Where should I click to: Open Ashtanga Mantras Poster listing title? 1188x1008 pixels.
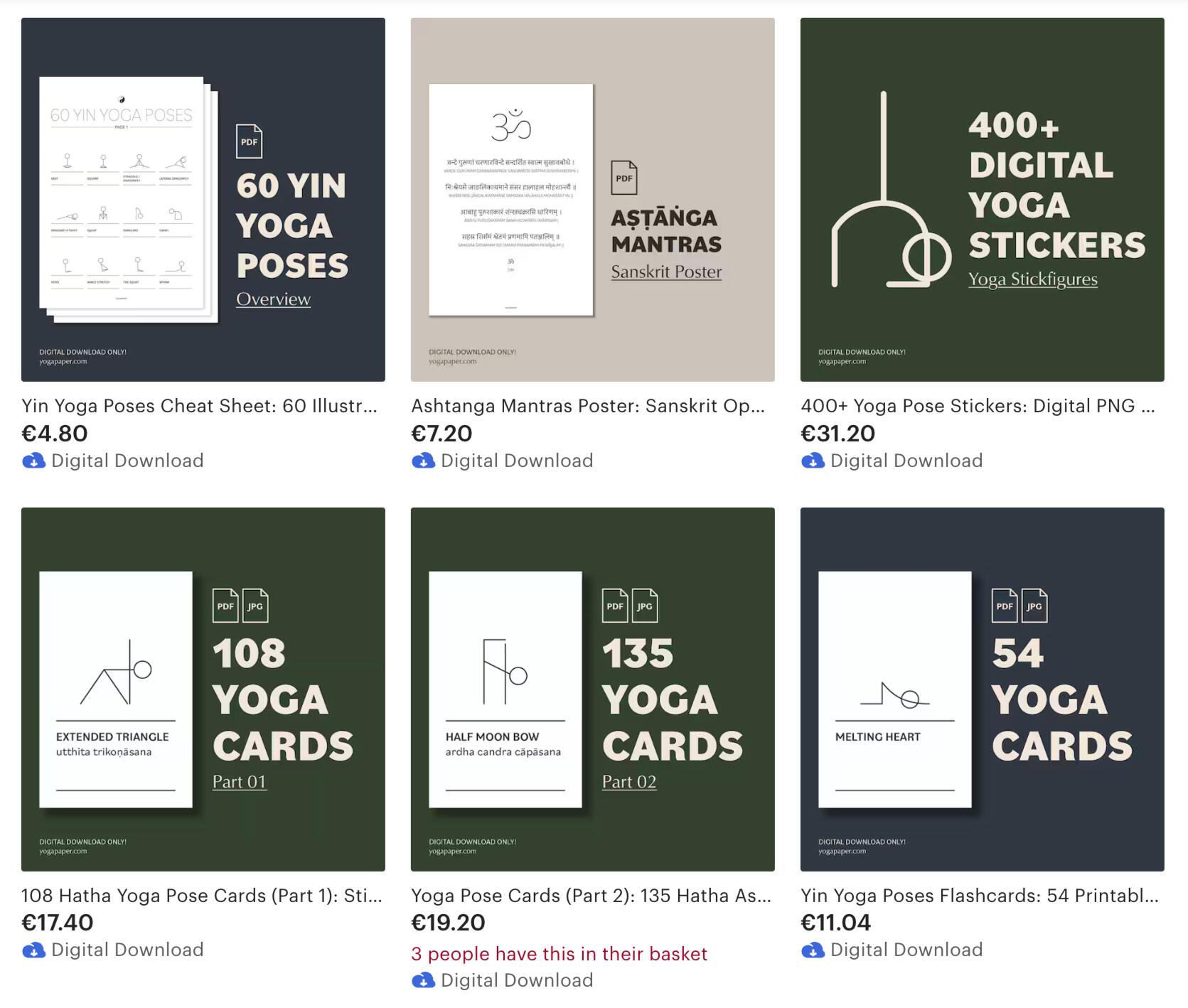tap(589, 406)
